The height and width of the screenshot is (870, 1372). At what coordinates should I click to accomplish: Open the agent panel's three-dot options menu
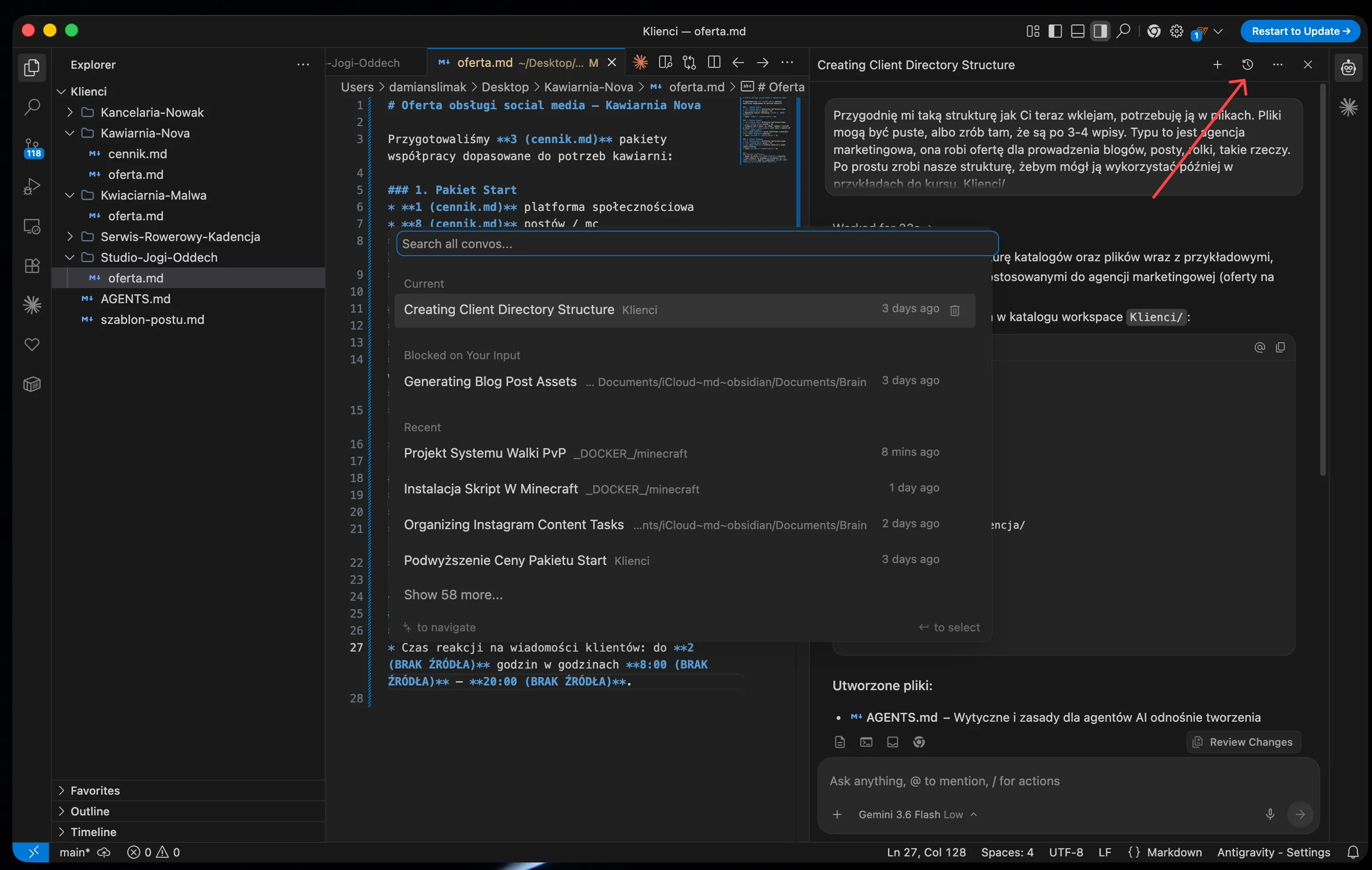[1277, 65]
